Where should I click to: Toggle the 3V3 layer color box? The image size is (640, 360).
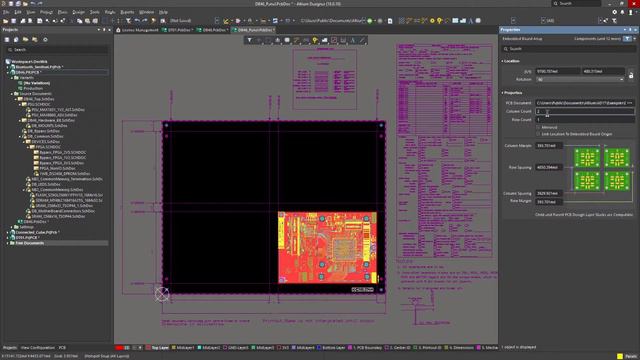[280, 348]
